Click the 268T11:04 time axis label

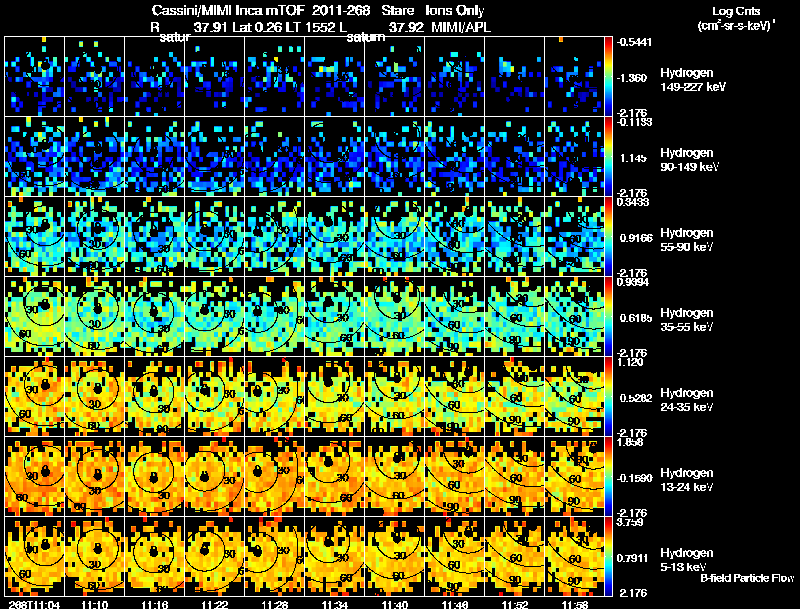[x=34, y=604]
